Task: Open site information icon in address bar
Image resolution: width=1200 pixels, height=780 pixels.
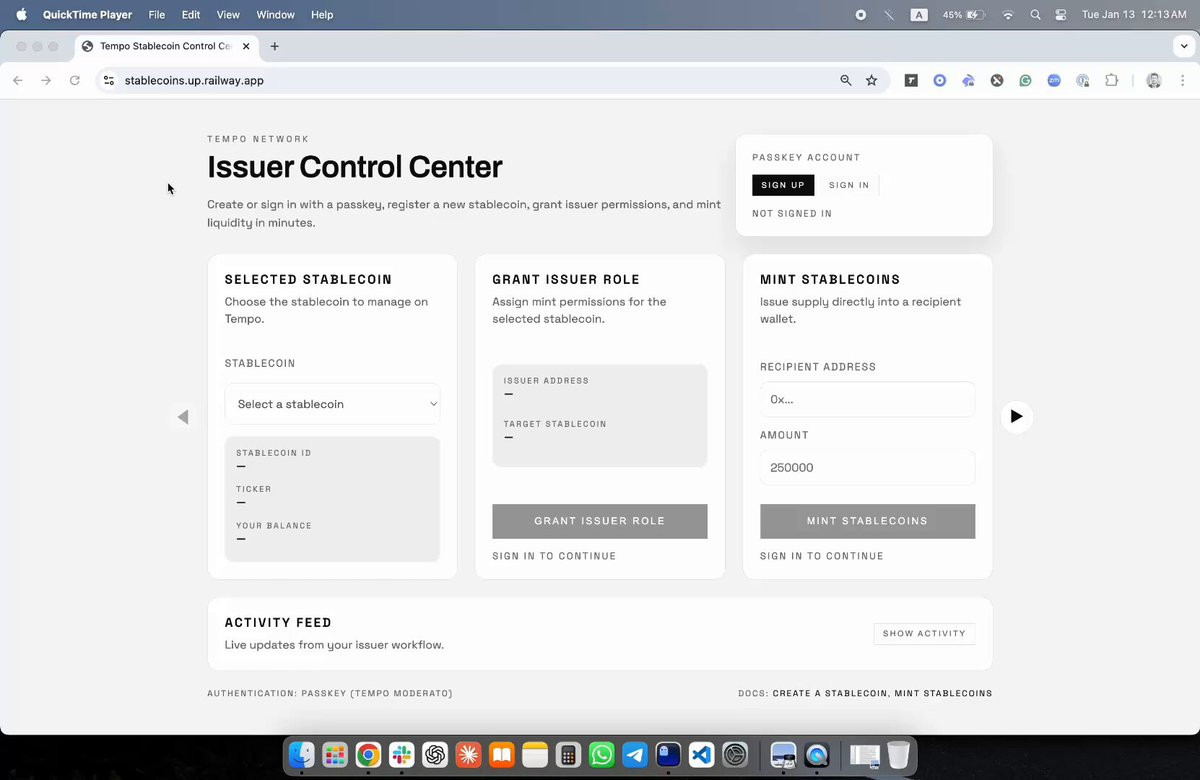Action: click(x=109, y=80)
